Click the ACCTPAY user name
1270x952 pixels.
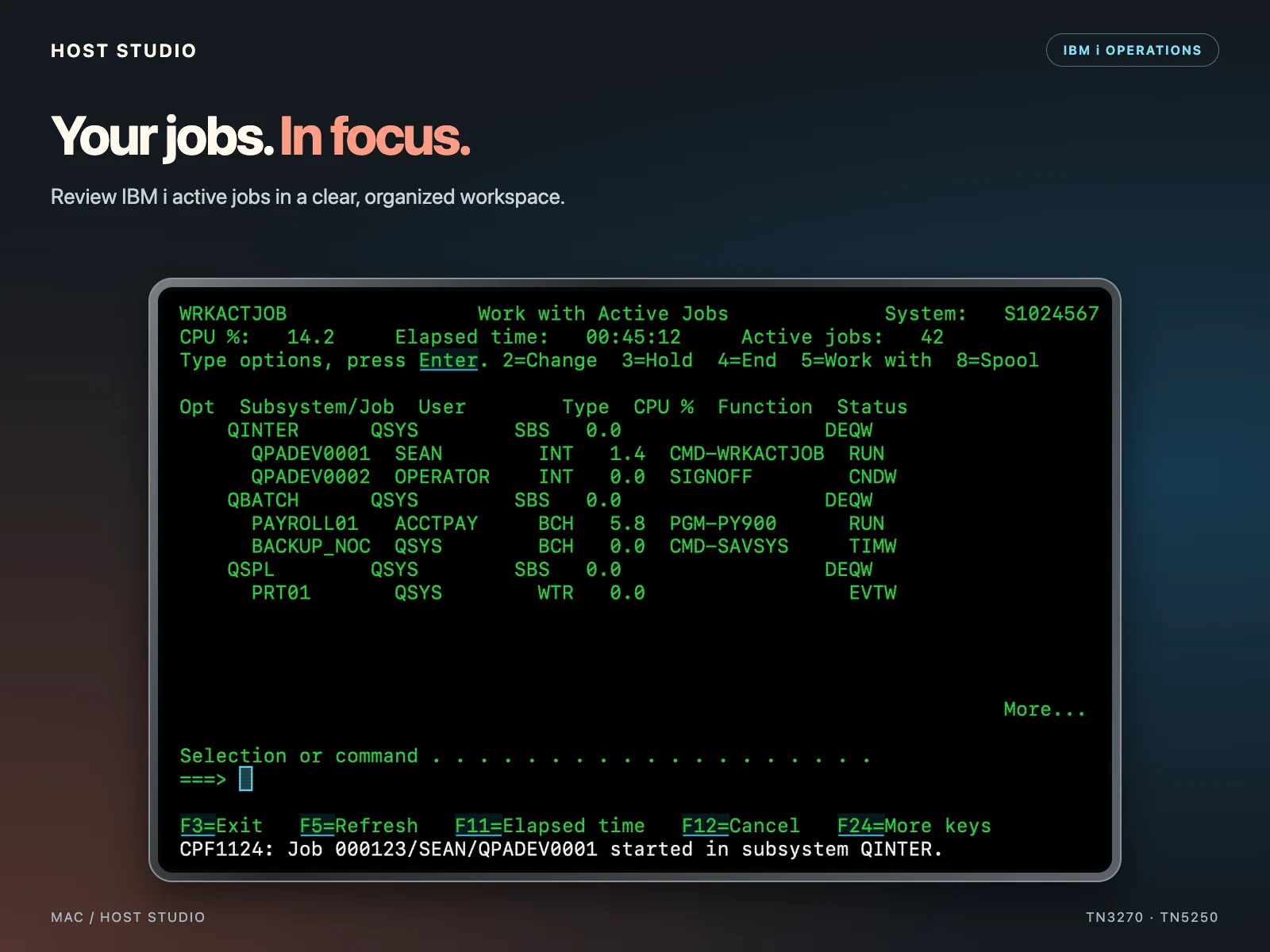[436, 524]
